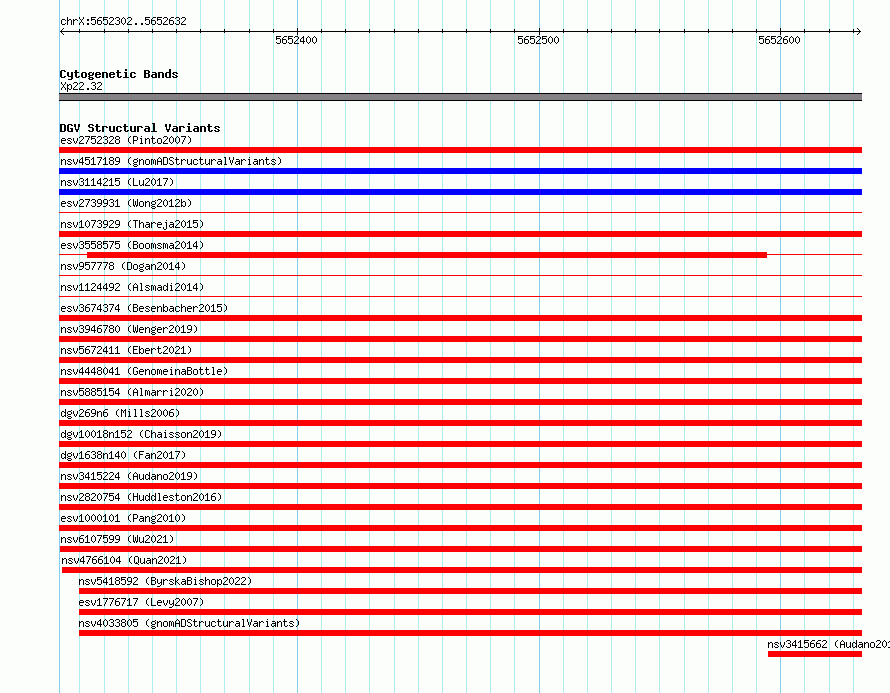Click the blue bar under nsv3114215
Viewport: 890px width, 693px height.
pyautogui.click(x=460, y=192)
